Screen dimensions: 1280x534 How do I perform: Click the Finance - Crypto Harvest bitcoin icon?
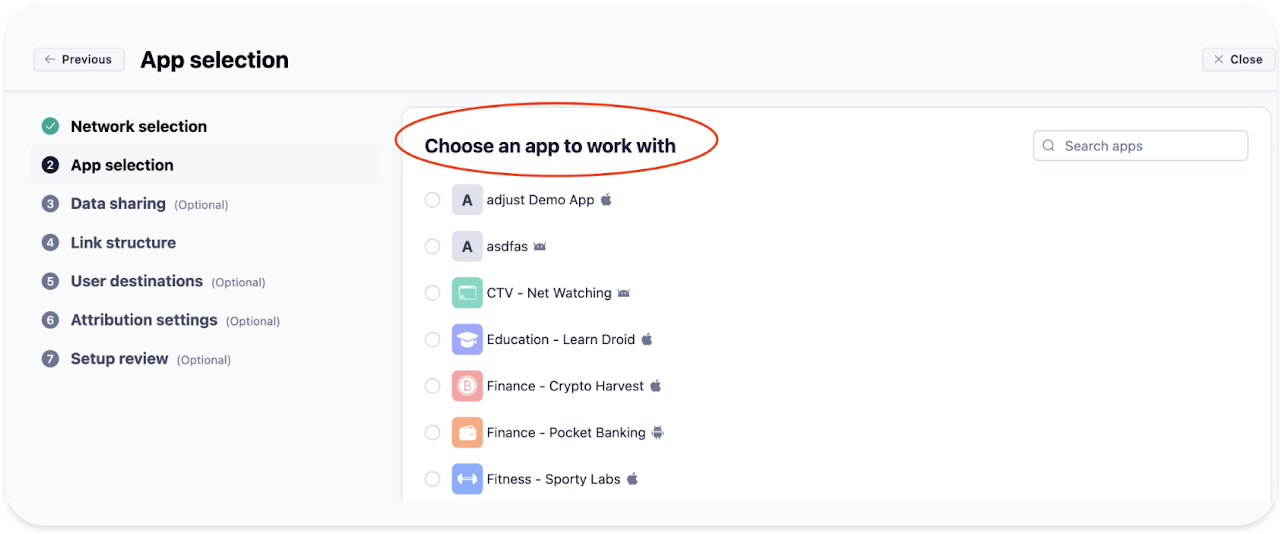(x=467, y=386)
